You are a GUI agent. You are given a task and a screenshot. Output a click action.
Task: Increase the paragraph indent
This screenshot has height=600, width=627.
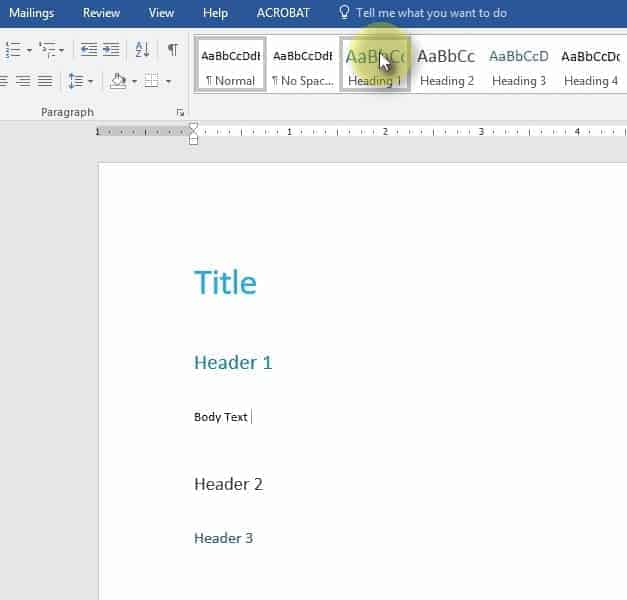click(110, 50)
